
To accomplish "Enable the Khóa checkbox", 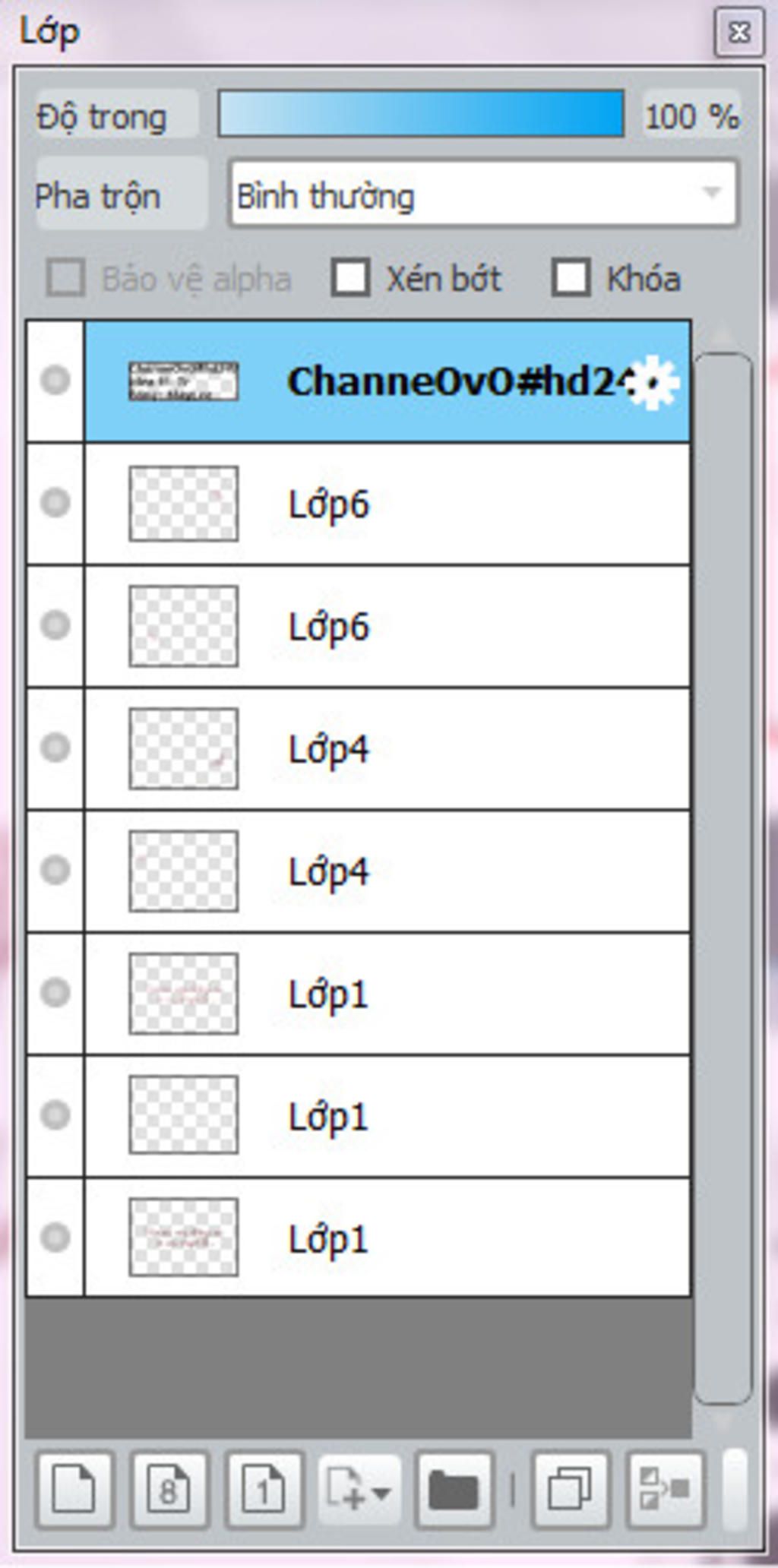I will [x=571, y=277].
